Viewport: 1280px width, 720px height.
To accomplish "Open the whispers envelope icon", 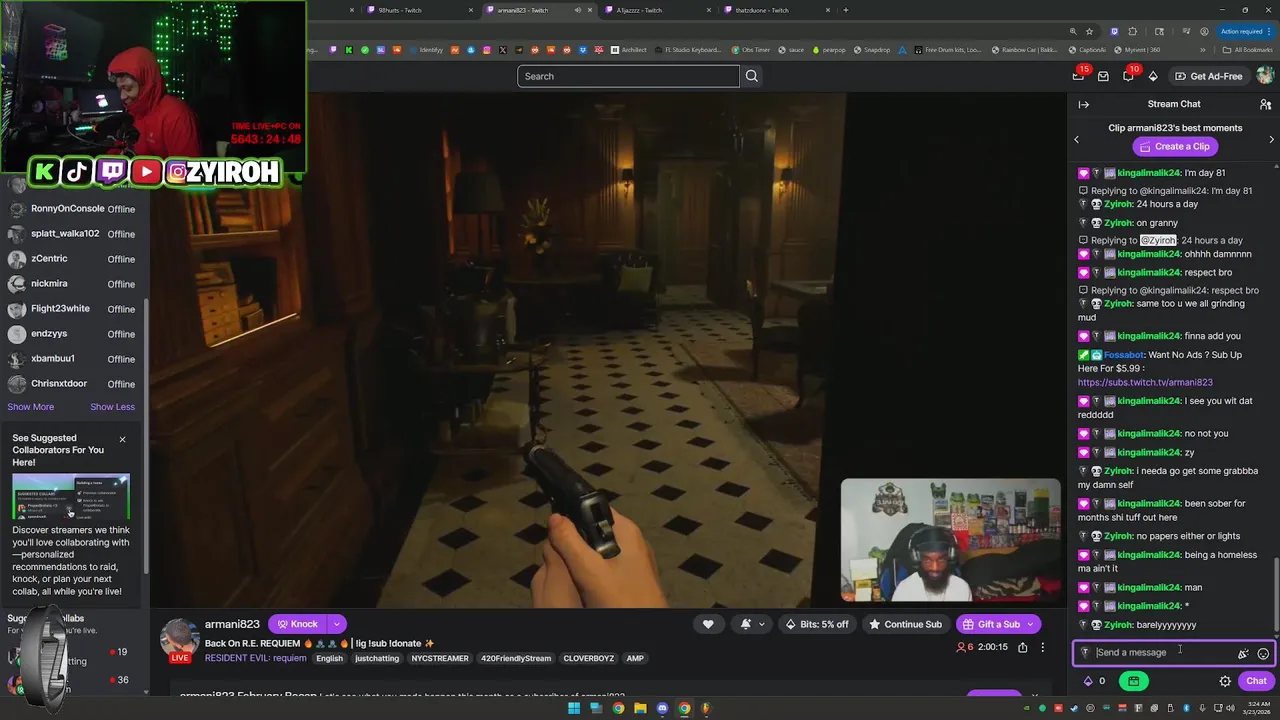I will tap(1103, 76).
